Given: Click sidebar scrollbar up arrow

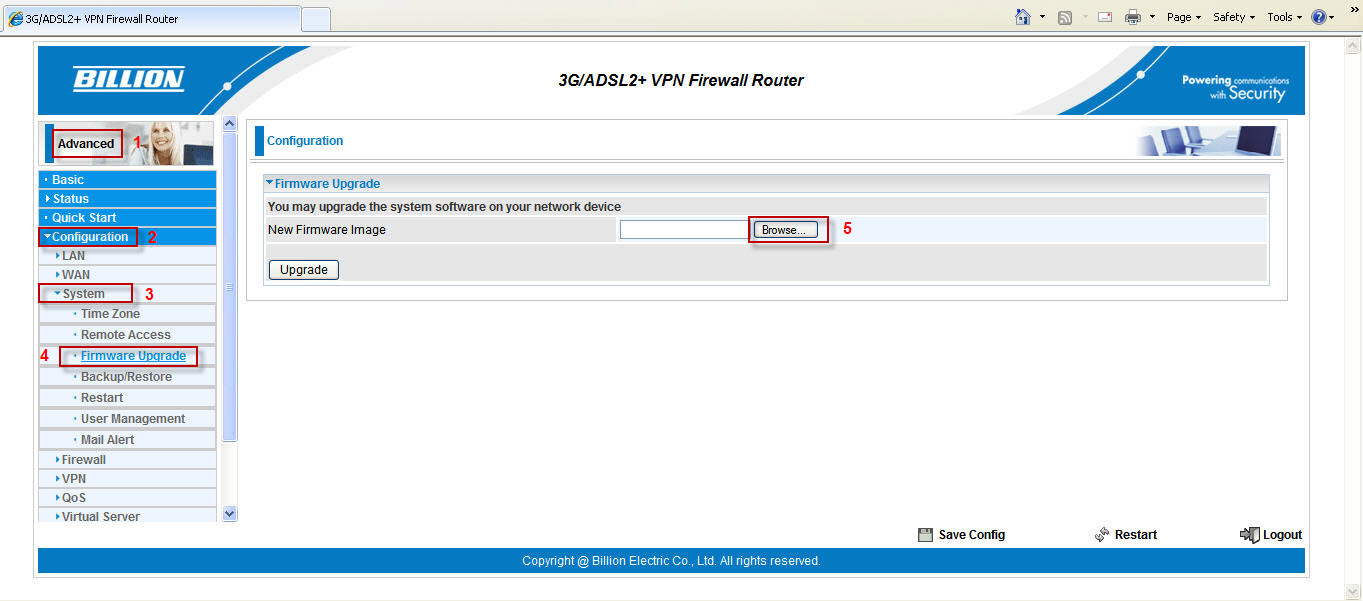Looking at the screenshot, I should coord(230,124).
